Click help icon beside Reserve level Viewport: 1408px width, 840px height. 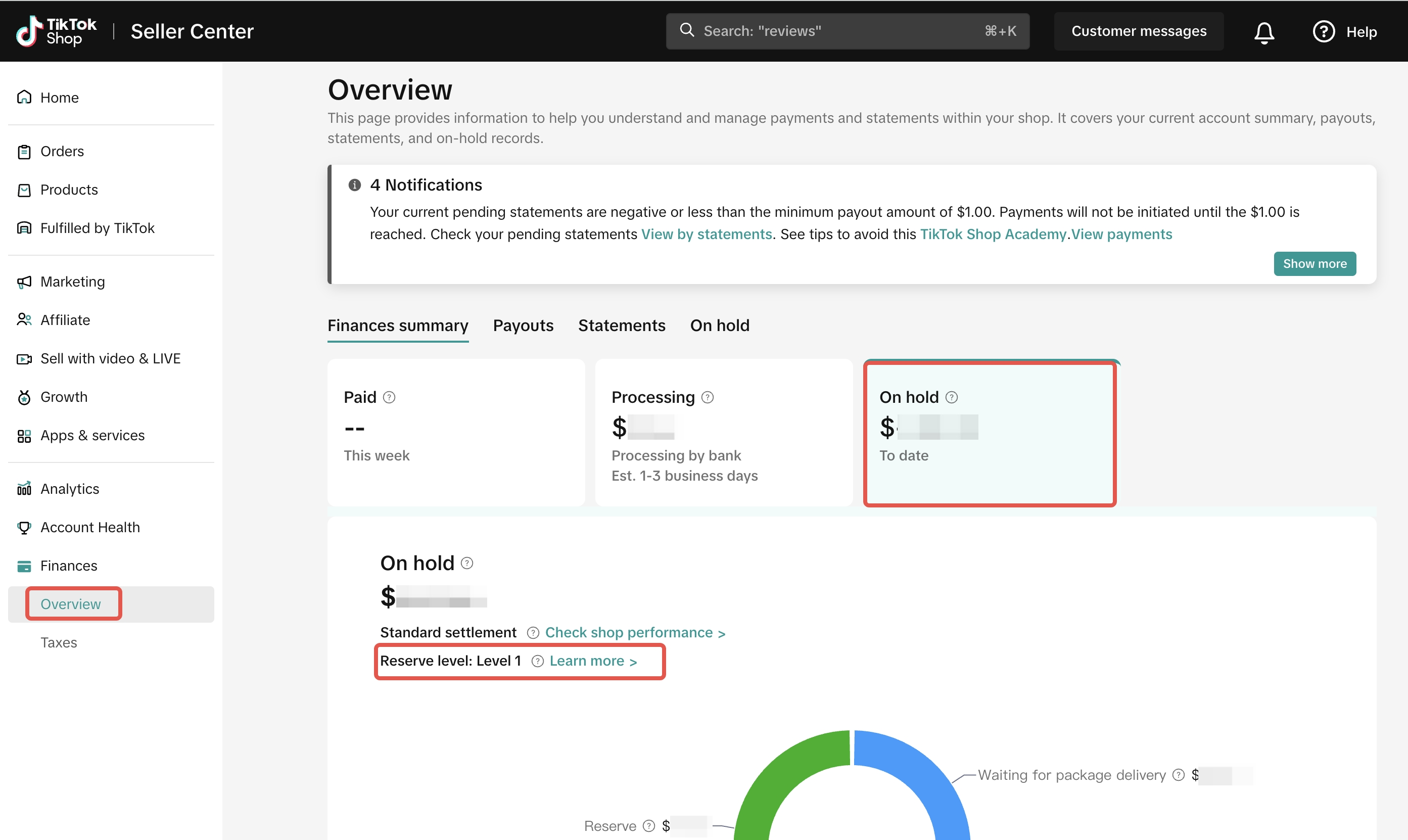(x=537, y=661)
